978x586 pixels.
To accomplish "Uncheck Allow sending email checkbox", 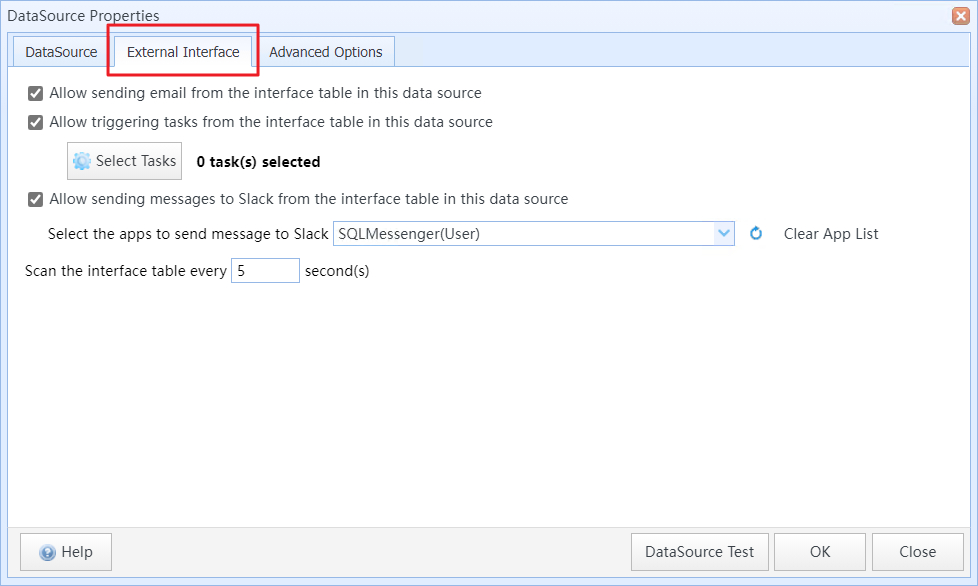I will coord(36,94).
